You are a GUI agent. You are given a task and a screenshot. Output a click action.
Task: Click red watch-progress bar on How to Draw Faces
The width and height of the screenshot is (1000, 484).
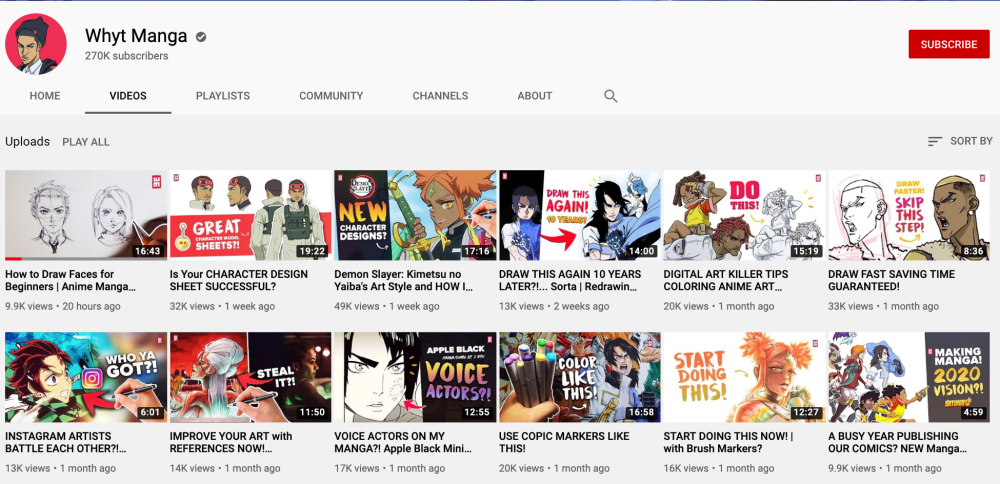pyautogui.click(x=13, y=259)
